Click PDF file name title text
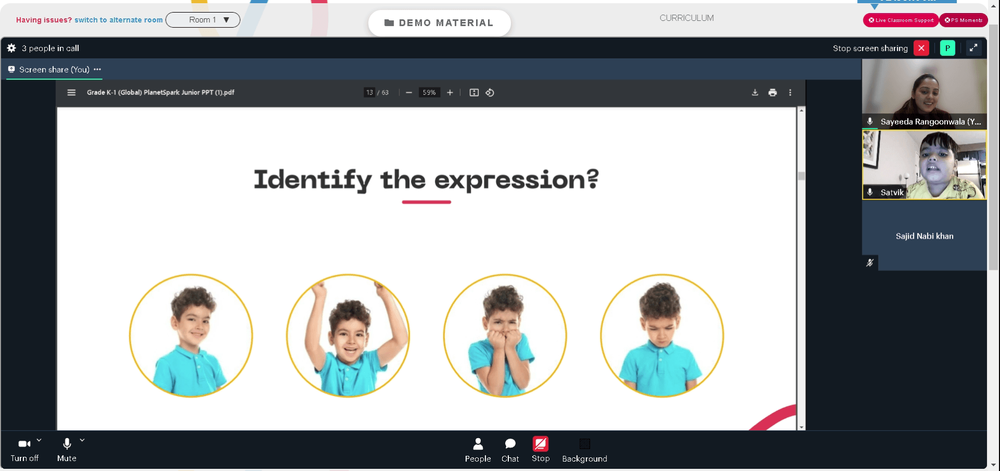Screen dimensions: 1000x471 (x=161, y=92)
